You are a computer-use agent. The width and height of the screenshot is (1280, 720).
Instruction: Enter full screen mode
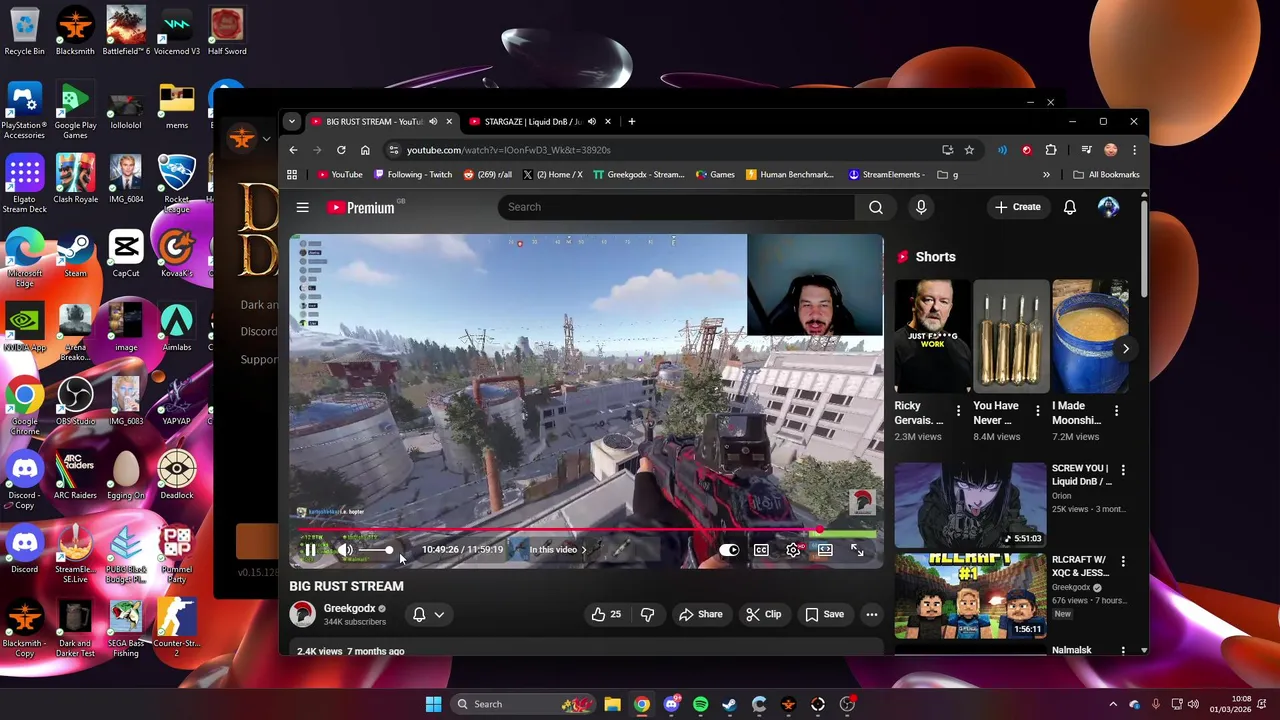click(857, 550)
